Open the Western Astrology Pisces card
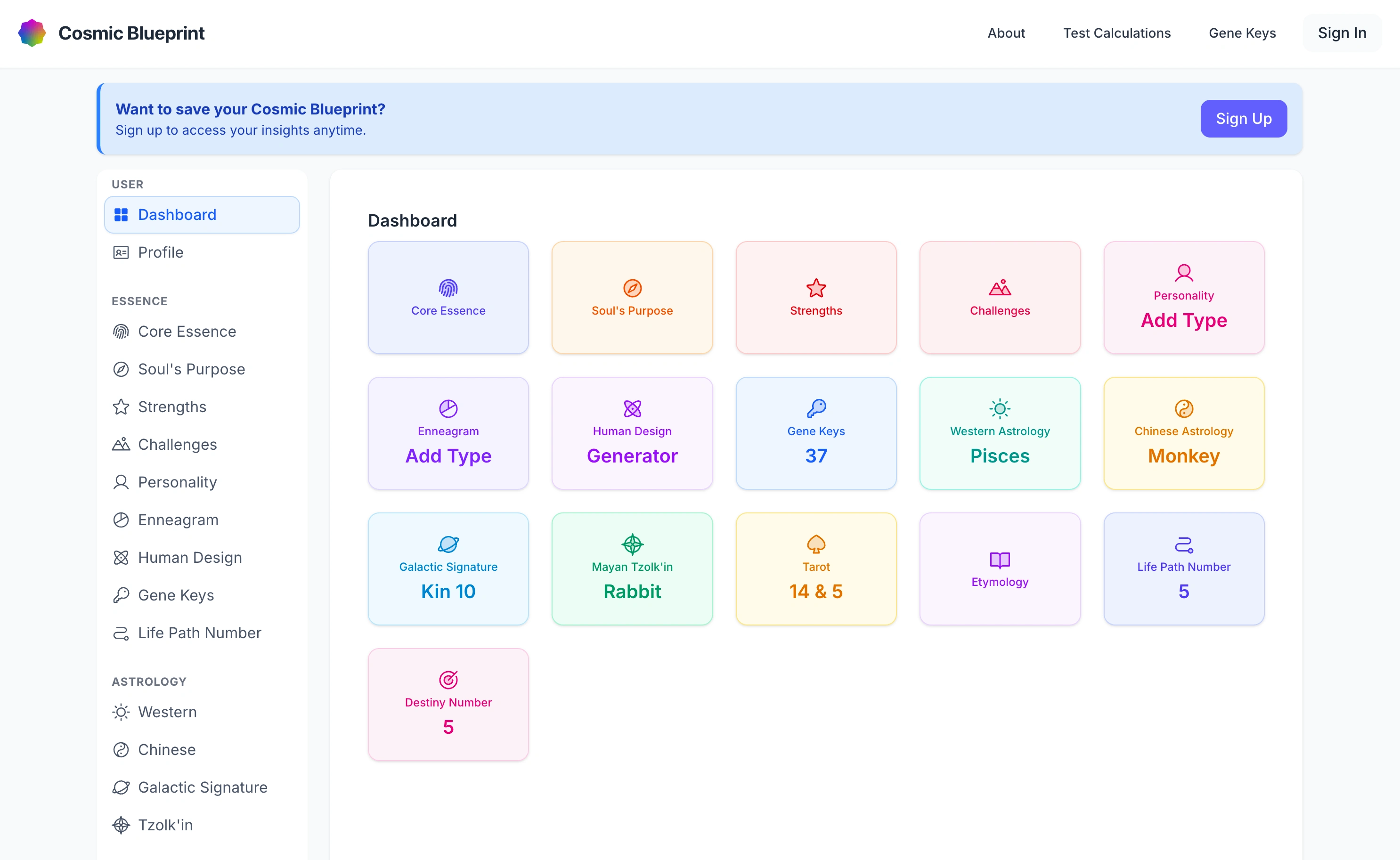 tap(1000, 433)
